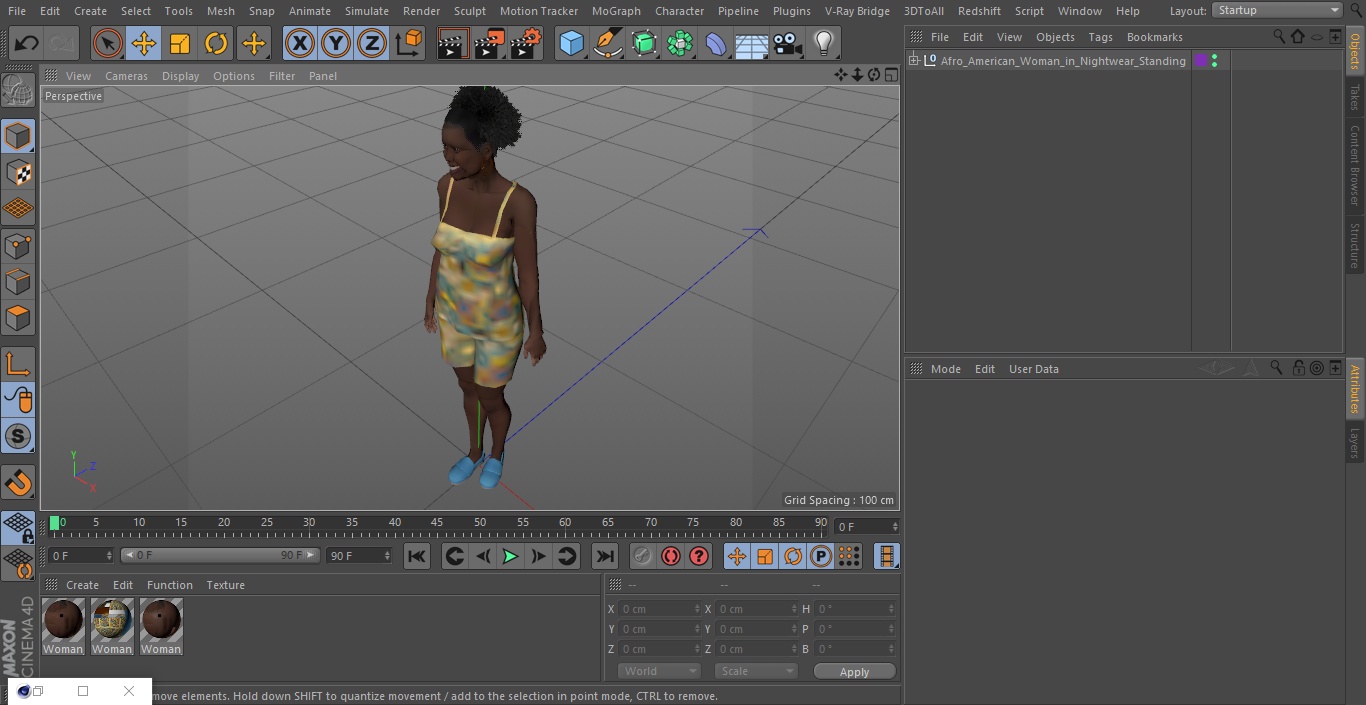
Task: Toggle Tweak mode mouse icon
Action: click(x=18, y=400)
